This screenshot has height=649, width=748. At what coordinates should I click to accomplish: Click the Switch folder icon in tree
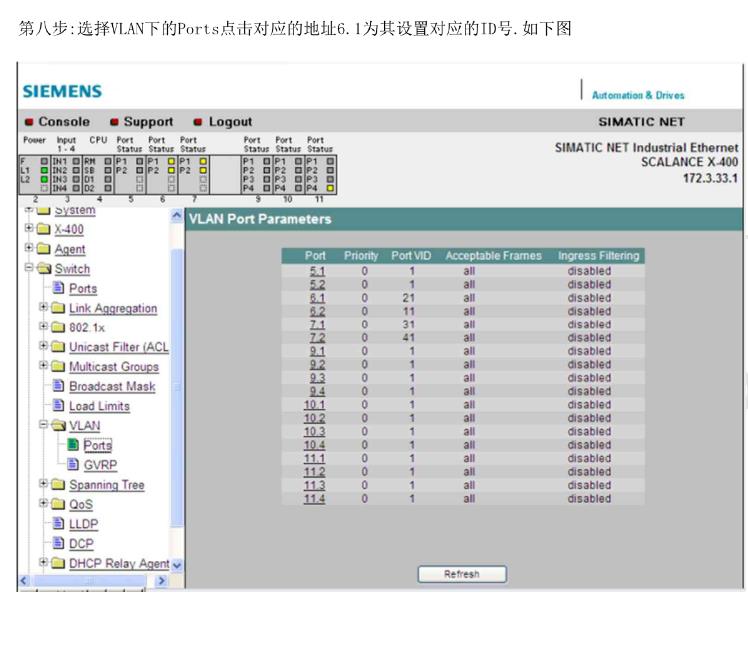tap(44, 269)
